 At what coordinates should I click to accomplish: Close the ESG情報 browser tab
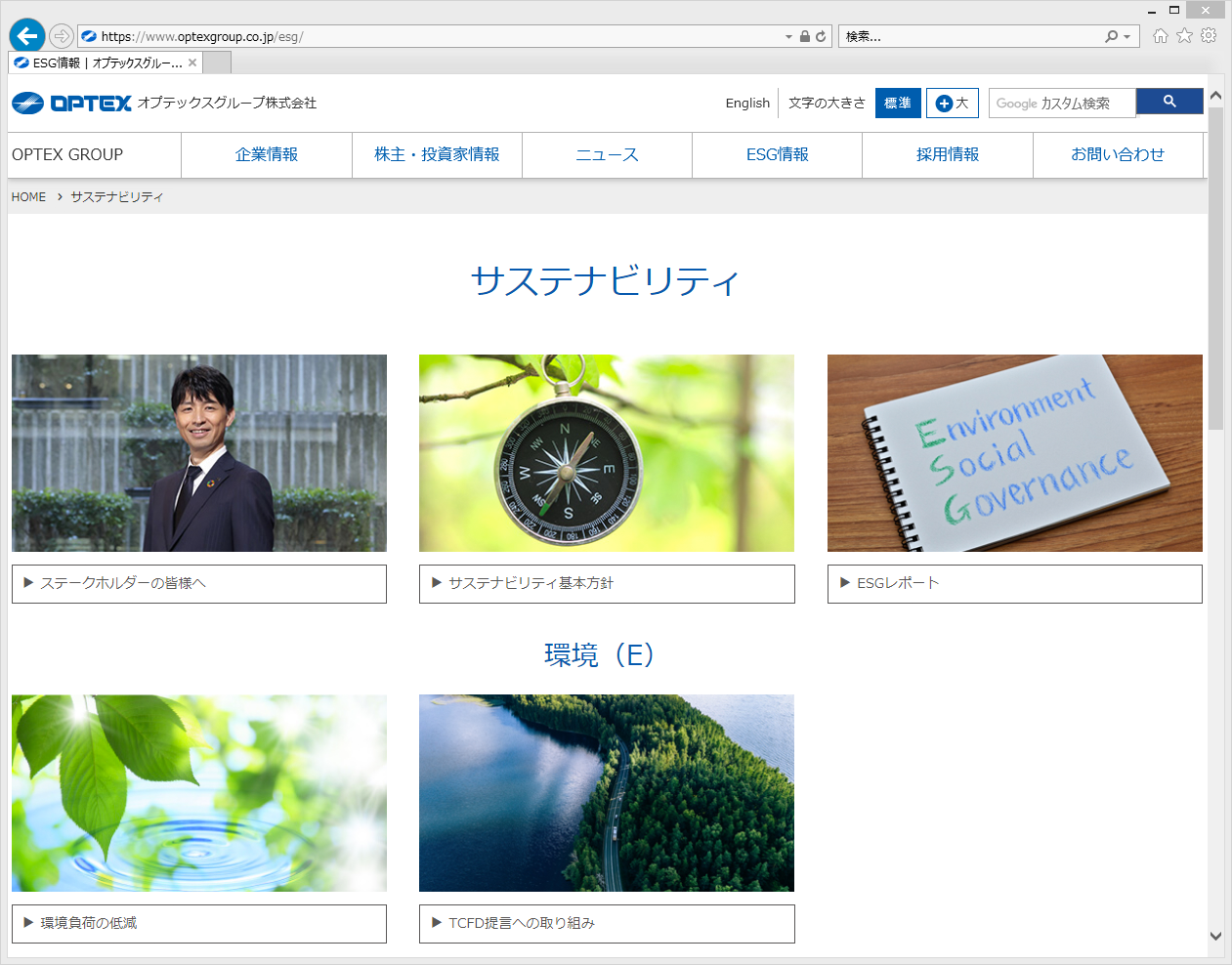[192, 63]
